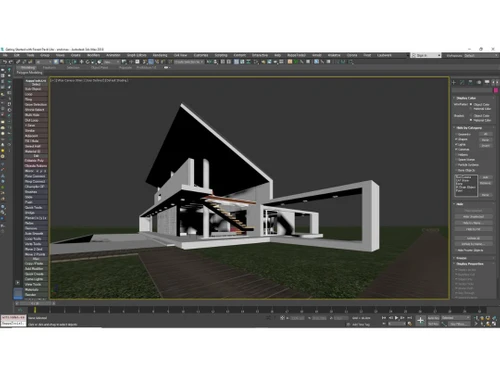Open the Modifiers menu
Image resolution: width=500 pixels, height=375 pixels.
[94, 55]
